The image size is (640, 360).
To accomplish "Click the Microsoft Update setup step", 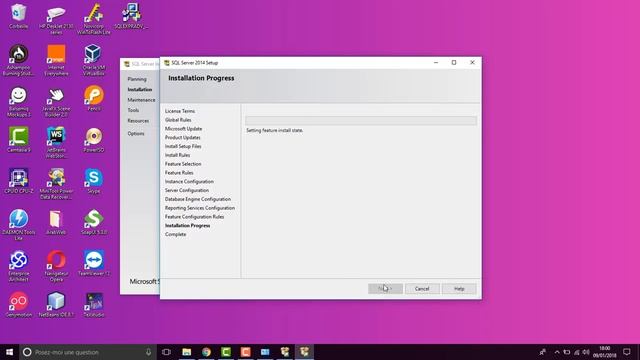I will [183, 129].
